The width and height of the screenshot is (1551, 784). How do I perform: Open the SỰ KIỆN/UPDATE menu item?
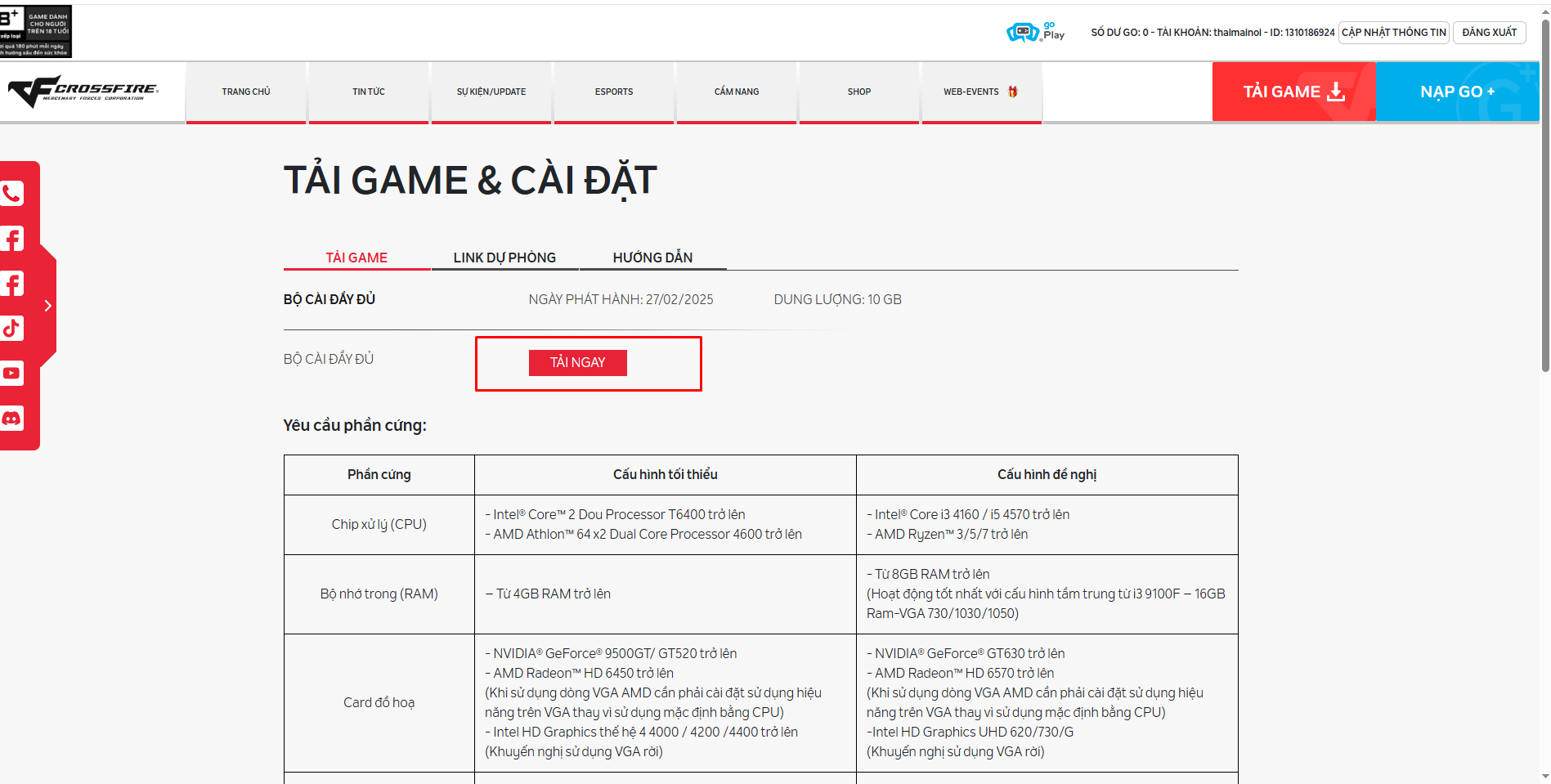[x=491, y=92]
